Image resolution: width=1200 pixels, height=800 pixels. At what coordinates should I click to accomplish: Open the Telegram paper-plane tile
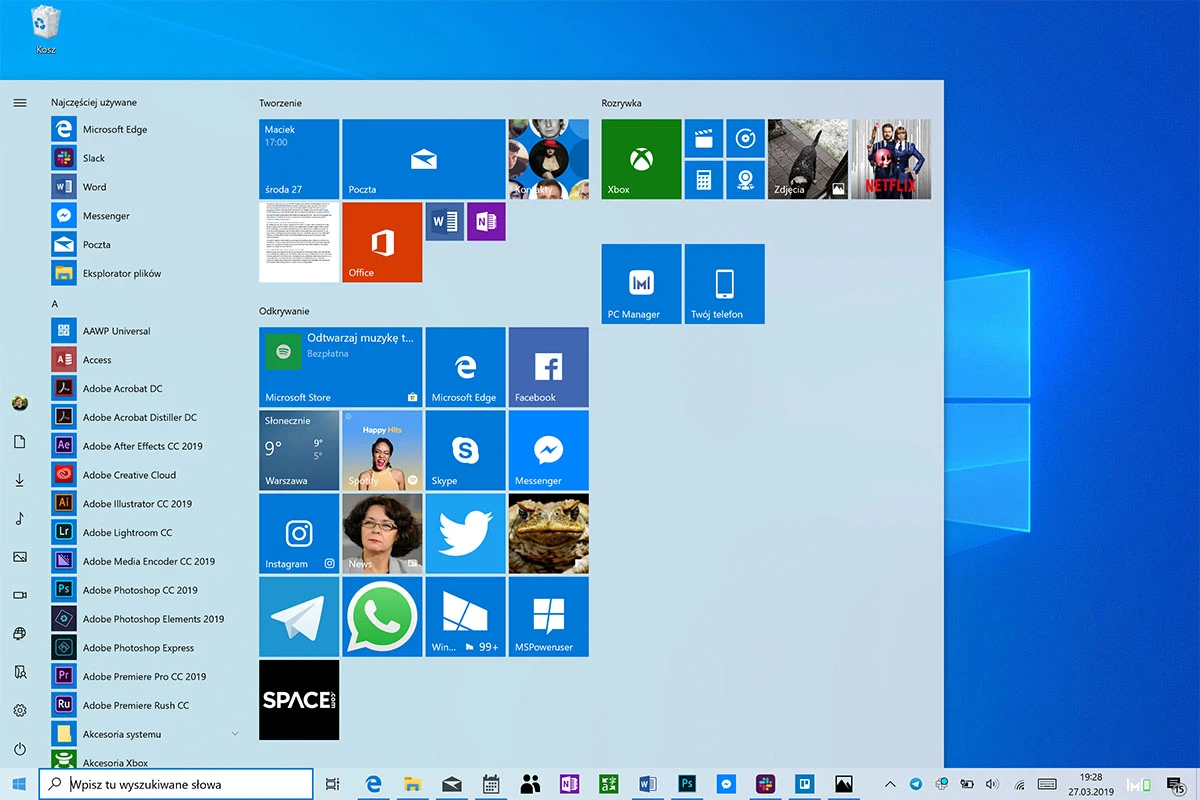[299, 616]
